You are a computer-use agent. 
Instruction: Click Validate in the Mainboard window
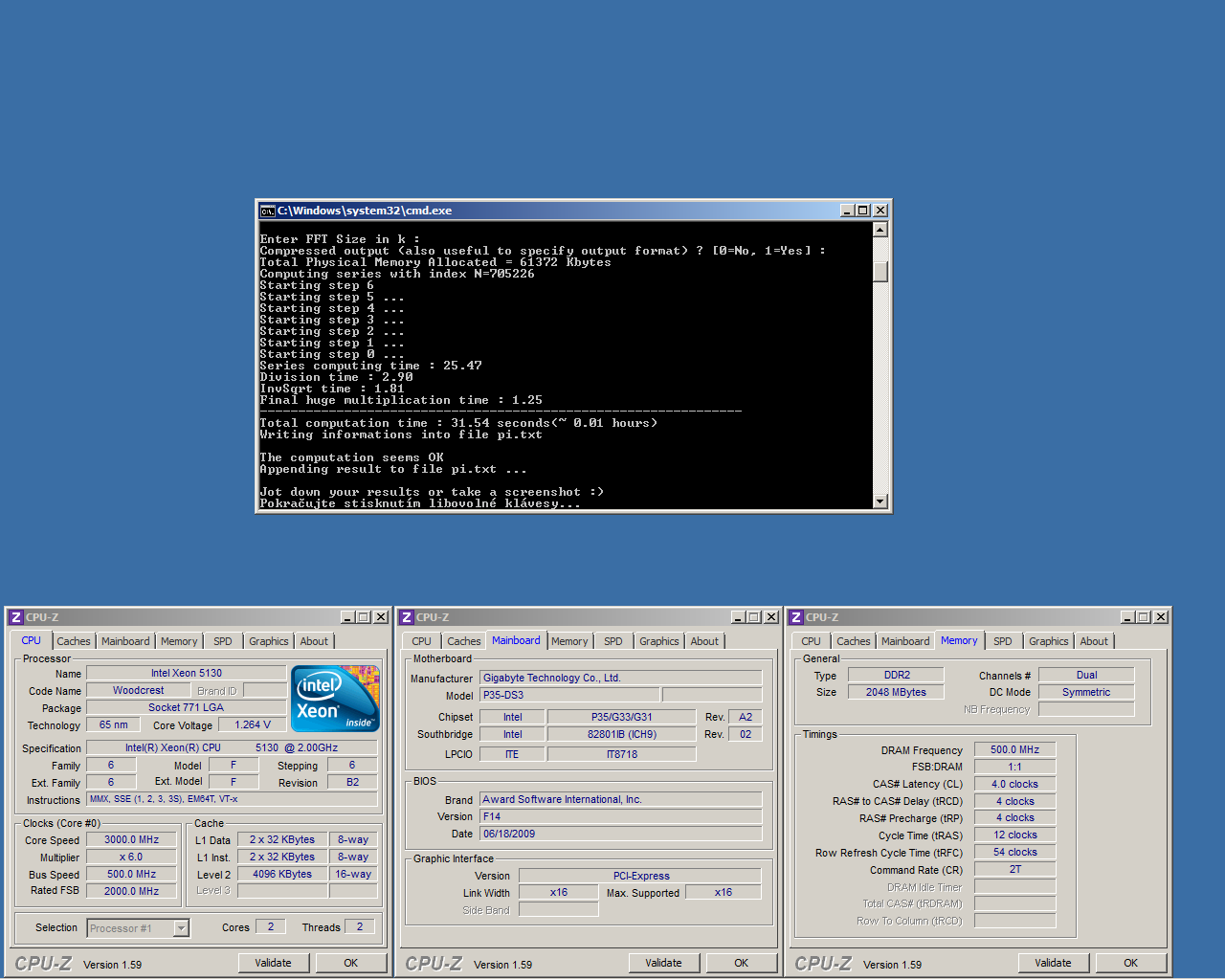point(664,963)
